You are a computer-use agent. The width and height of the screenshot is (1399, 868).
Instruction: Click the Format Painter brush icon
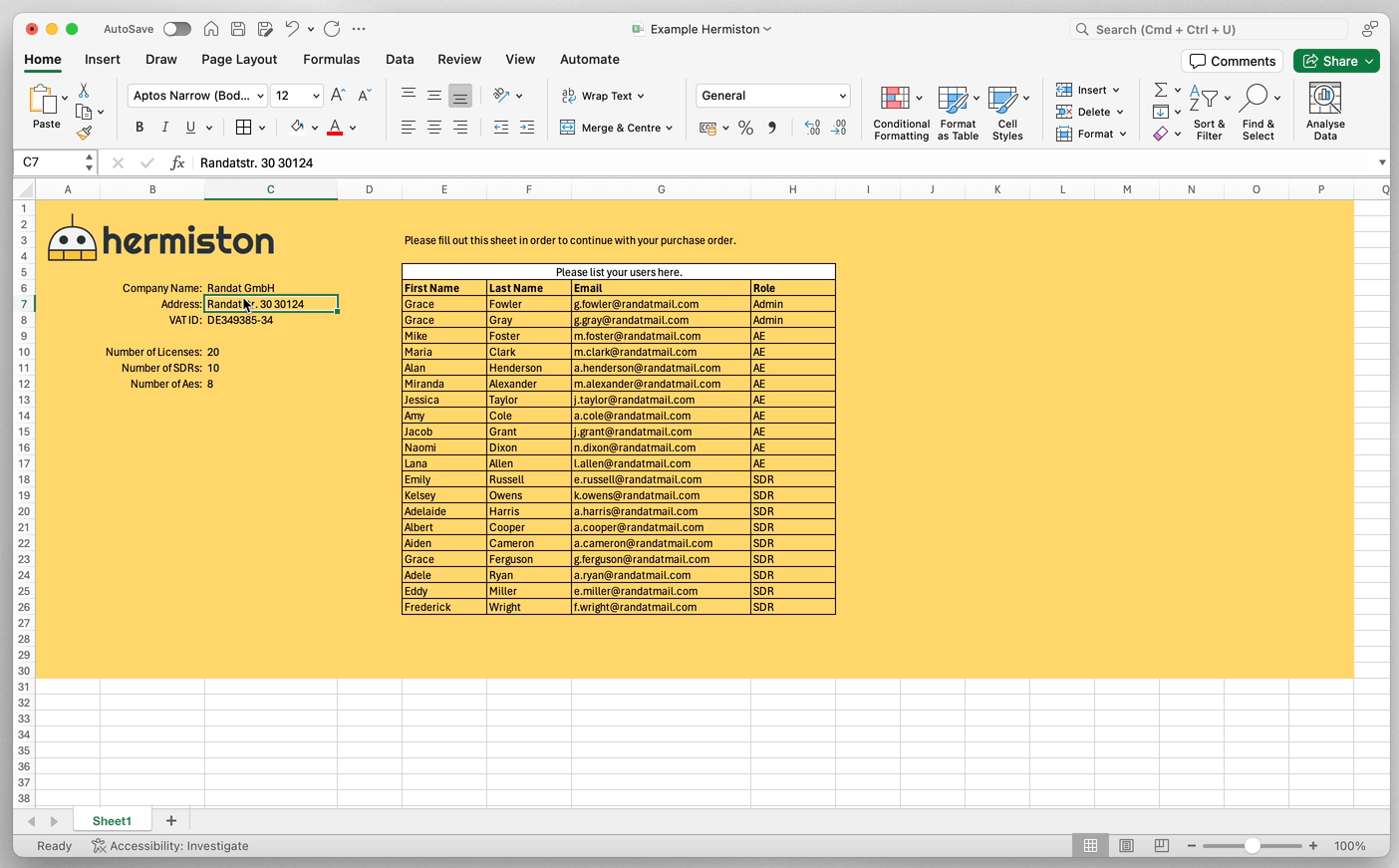coord(85,133)
